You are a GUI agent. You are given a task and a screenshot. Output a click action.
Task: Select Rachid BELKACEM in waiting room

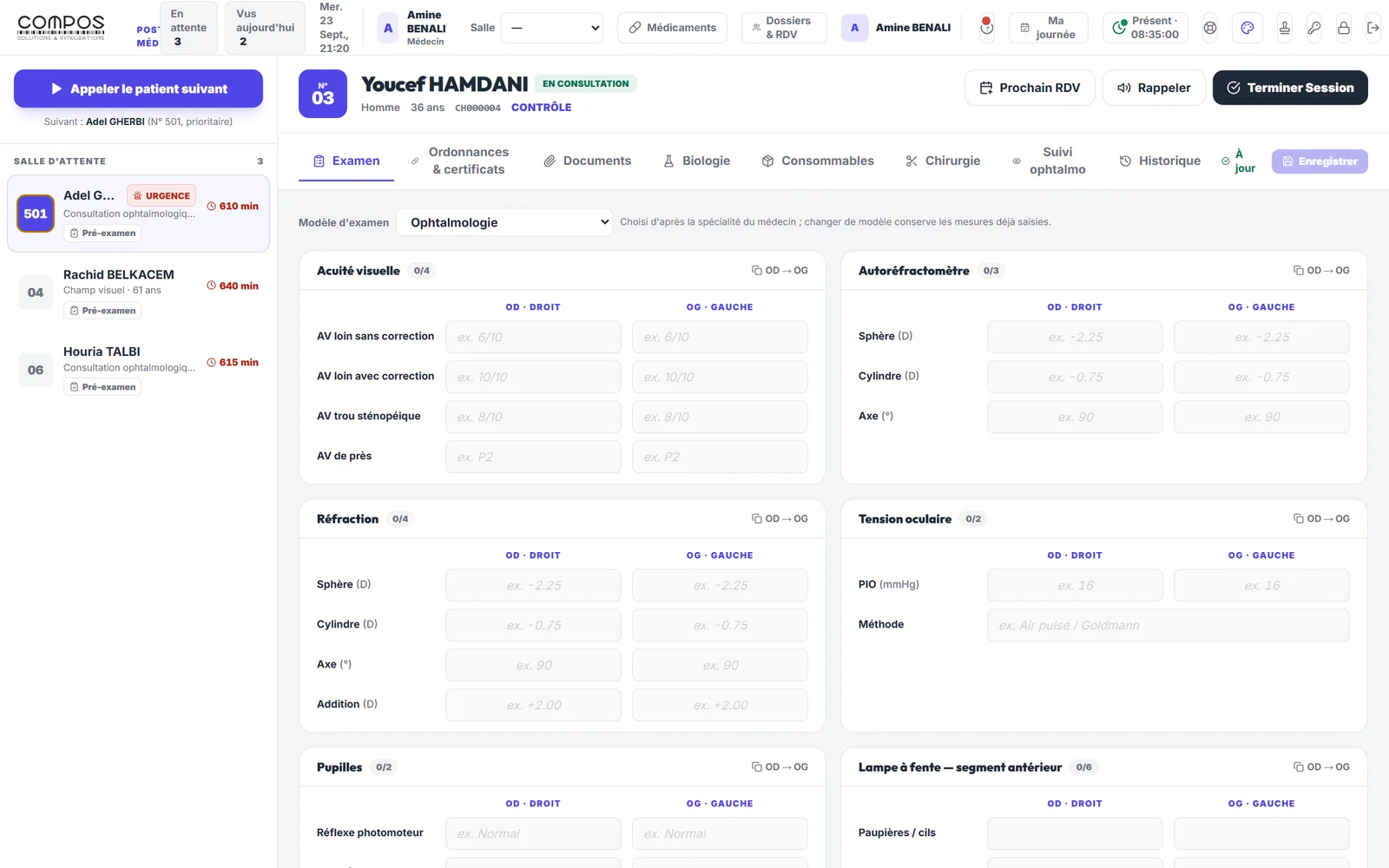click(x=138, y=292)
